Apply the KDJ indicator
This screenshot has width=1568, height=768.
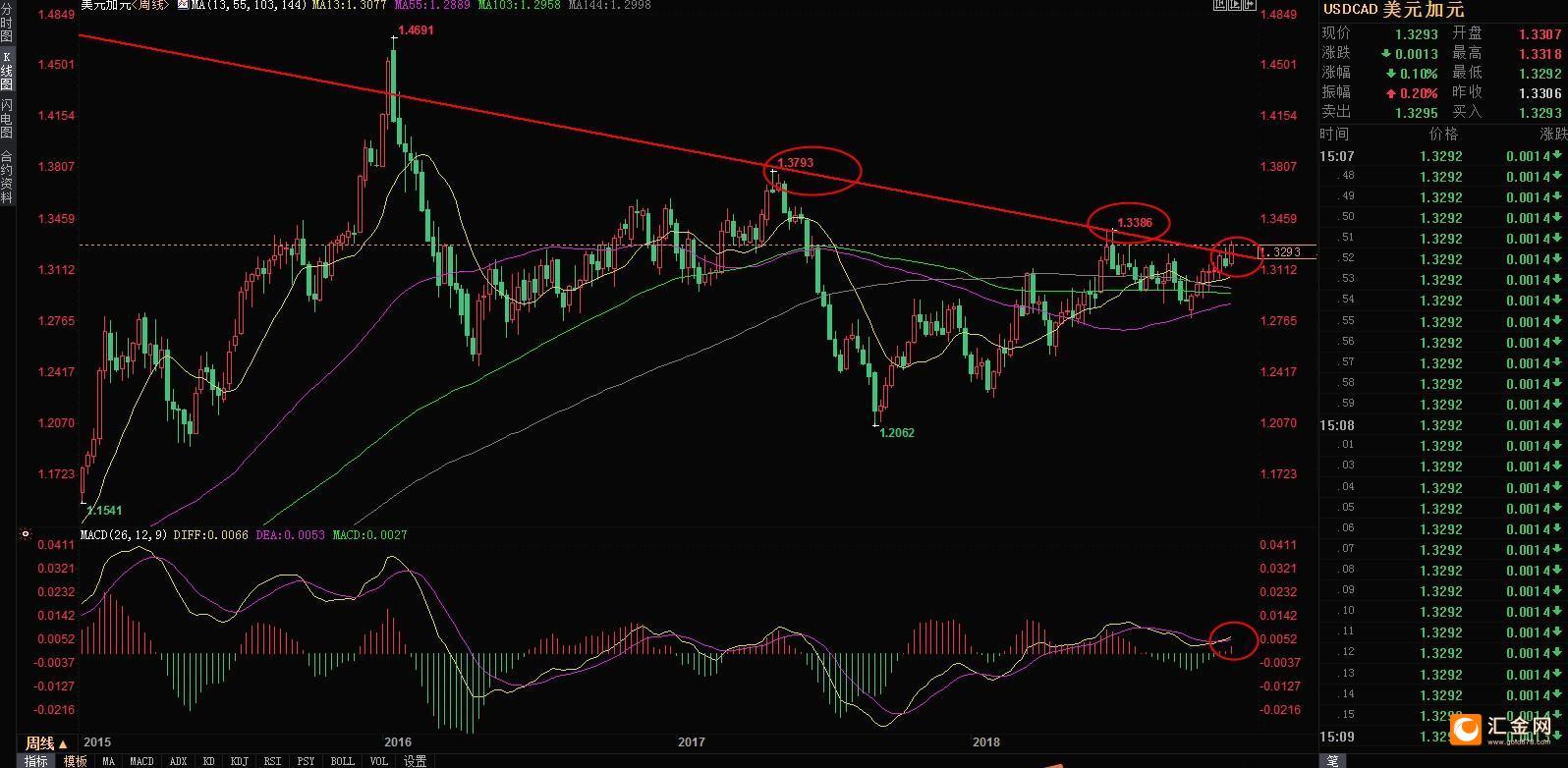(x=239, y=761)
